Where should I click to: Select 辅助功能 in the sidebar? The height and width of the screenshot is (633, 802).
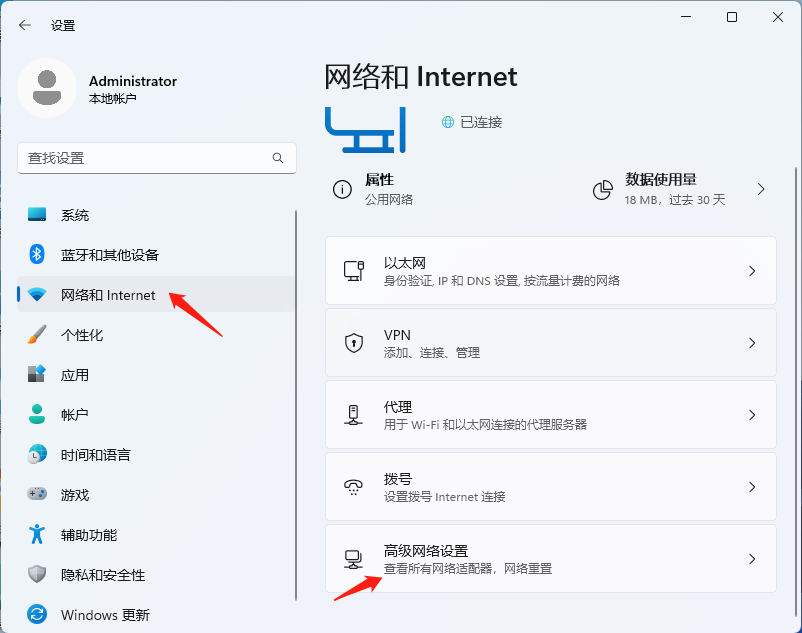[156, 535]
